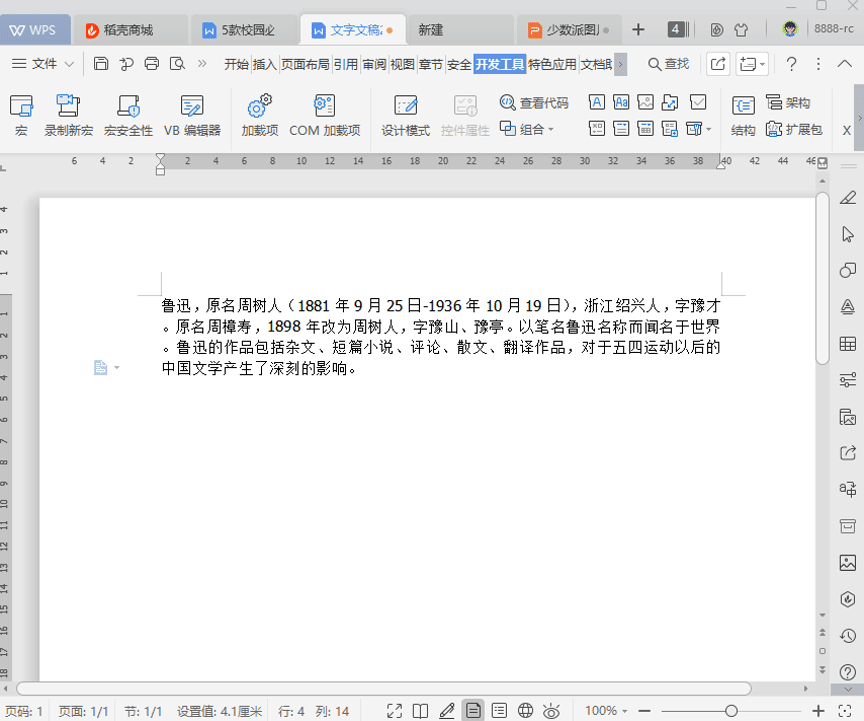864x721 pixels.
Task: Open the 100% zoom level dropdown
Action: [x=606, y=711]
